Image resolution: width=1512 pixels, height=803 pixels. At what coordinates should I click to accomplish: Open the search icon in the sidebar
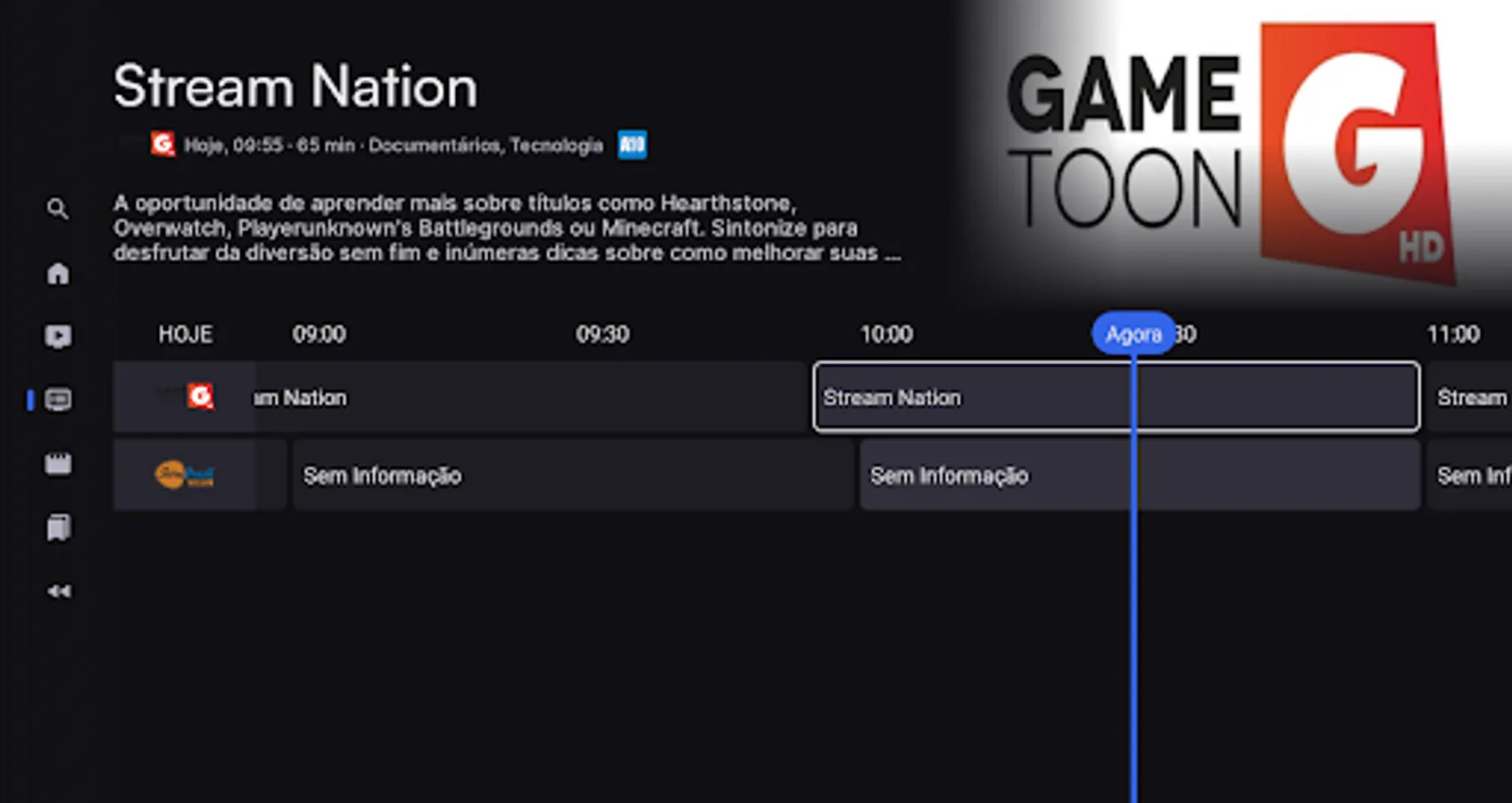[58, 209]
